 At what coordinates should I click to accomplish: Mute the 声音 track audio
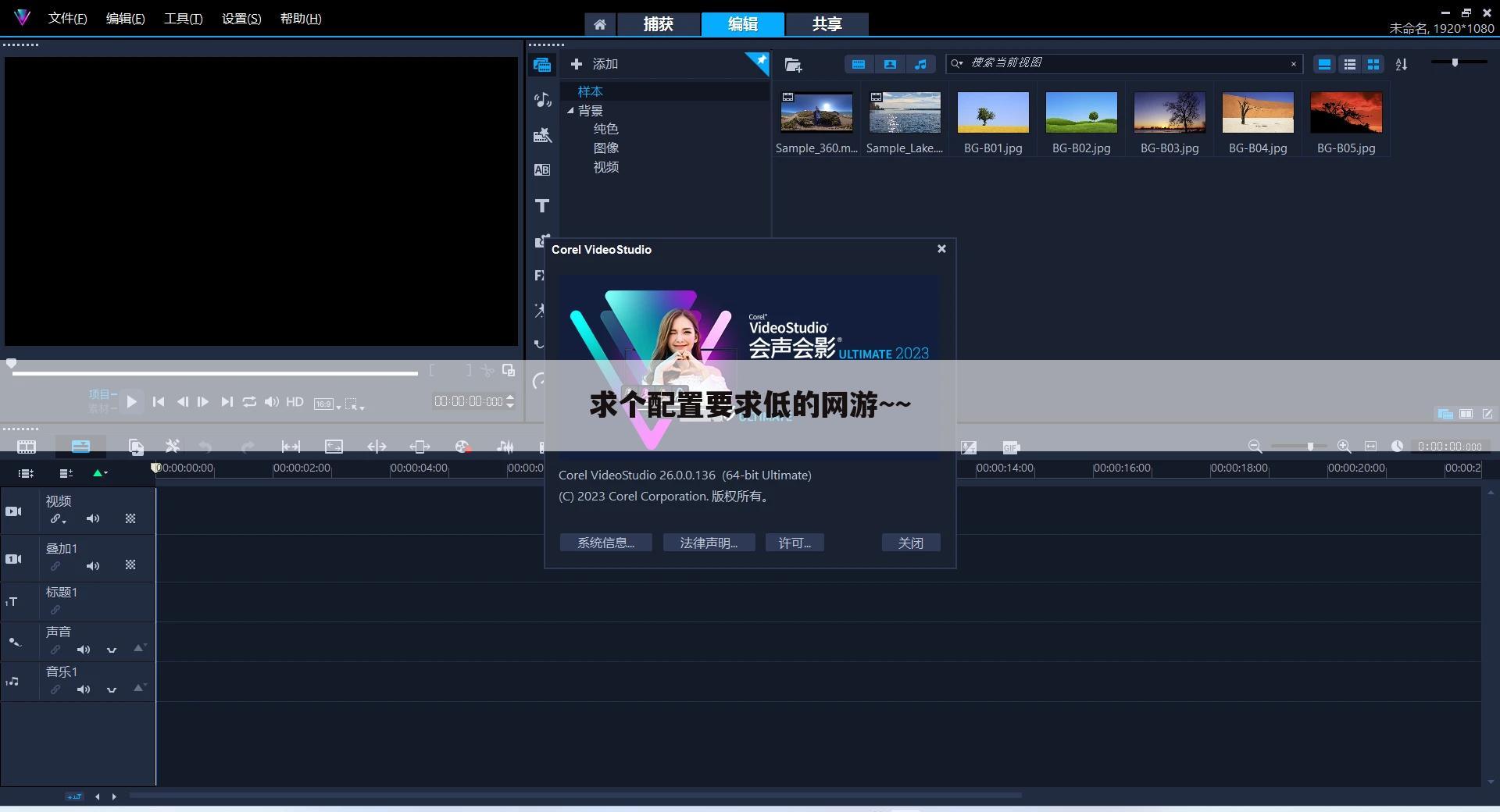[x=84, y=650]
